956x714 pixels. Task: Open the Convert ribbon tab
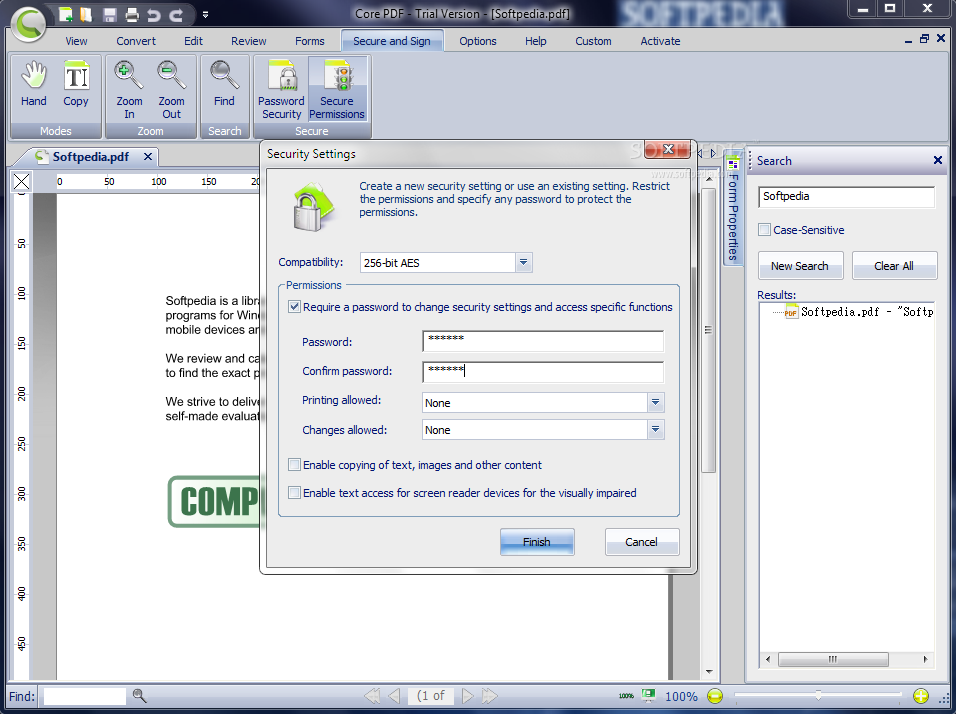(136, 41)
